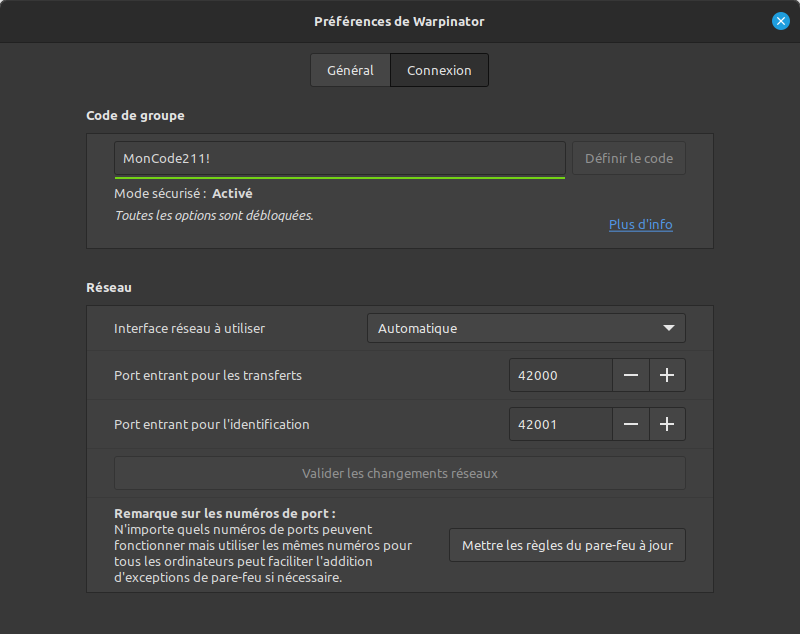This screenshot has height=634, width=800.
Task: Click the 'Port entrant pour les transferts' label
Action: (x=208, y=375)
